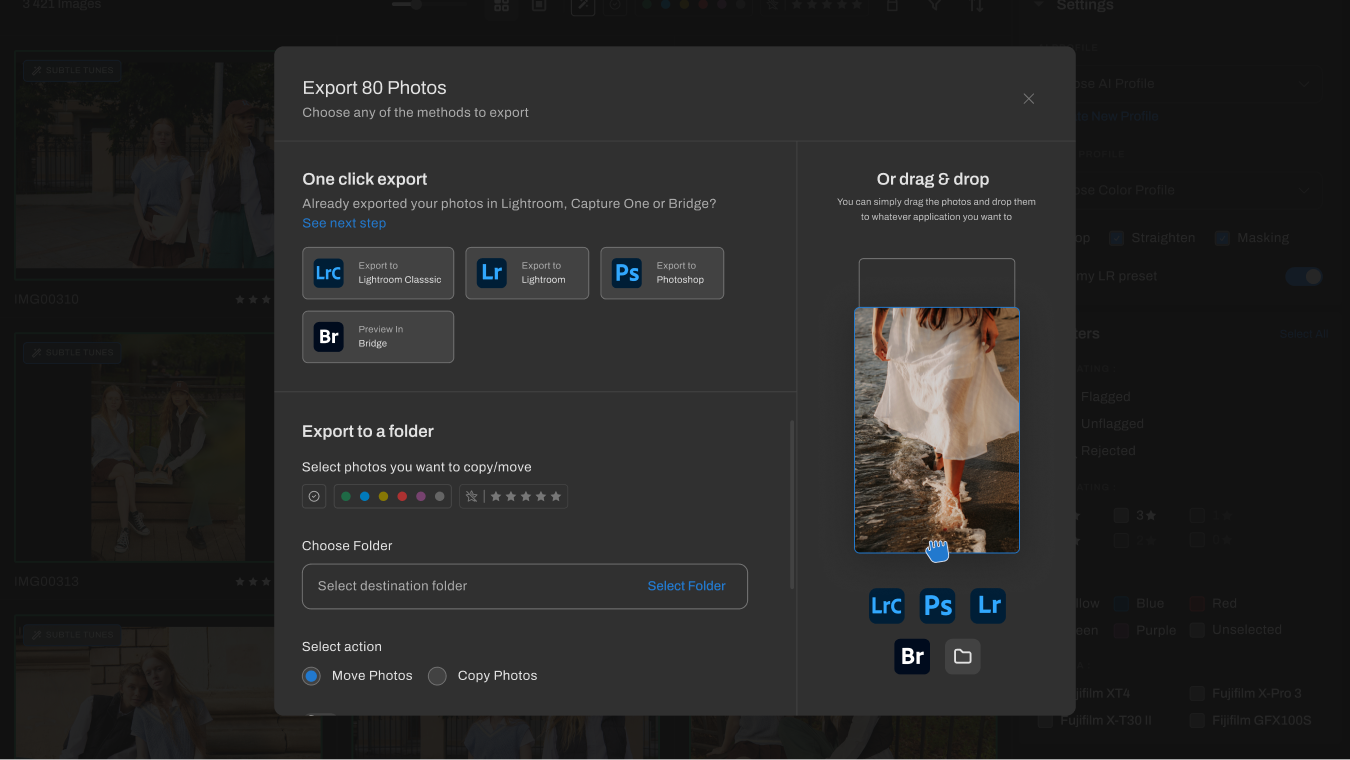Open the Color Profile dropdown
This screenshot has width=1350, height=760.
click(x=1190, y=190)
